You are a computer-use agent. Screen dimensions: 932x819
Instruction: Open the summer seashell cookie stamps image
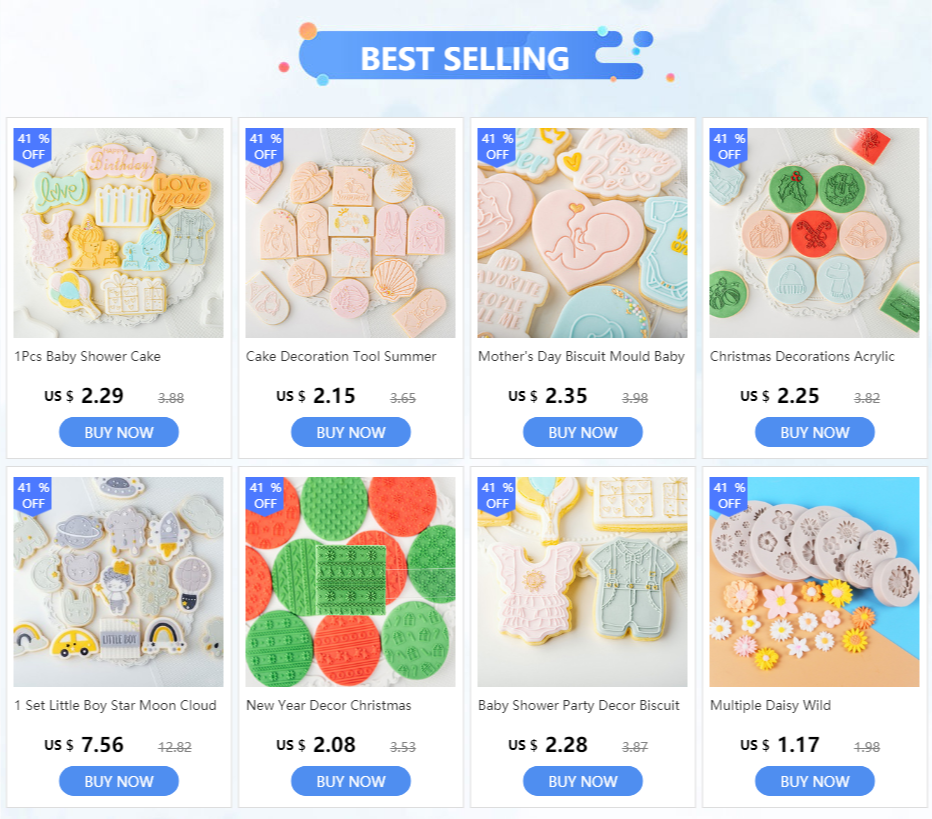(x=350, y=233)
